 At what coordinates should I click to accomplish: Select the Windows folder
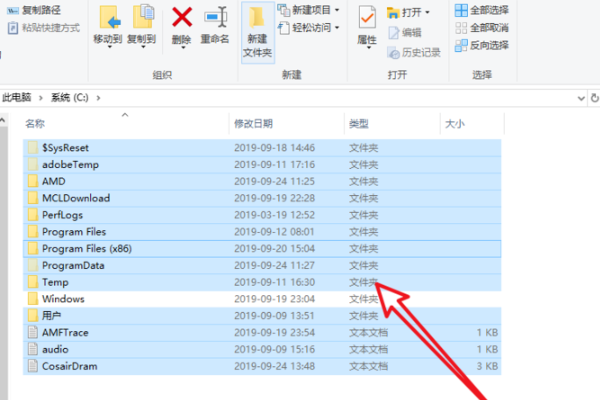coord(262,299)
